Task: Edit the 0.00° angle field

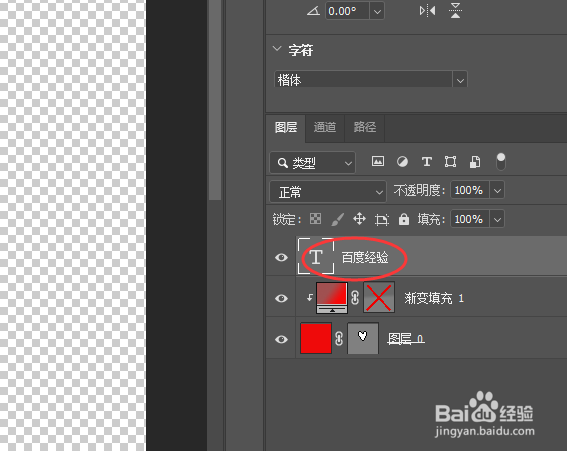Action: (x=347, y=11)
